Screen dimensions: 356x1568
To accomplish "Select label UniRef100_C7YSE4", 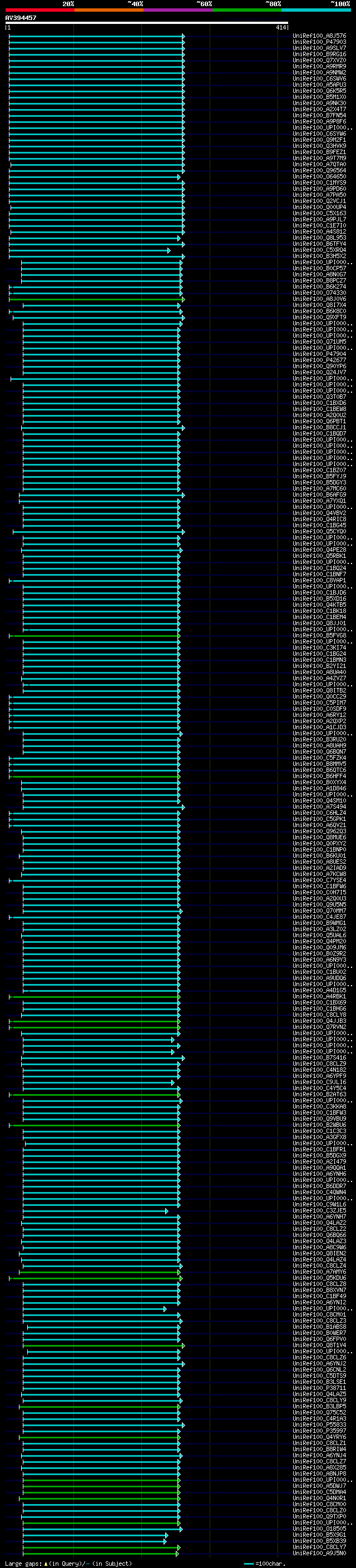I will (319, 880).
